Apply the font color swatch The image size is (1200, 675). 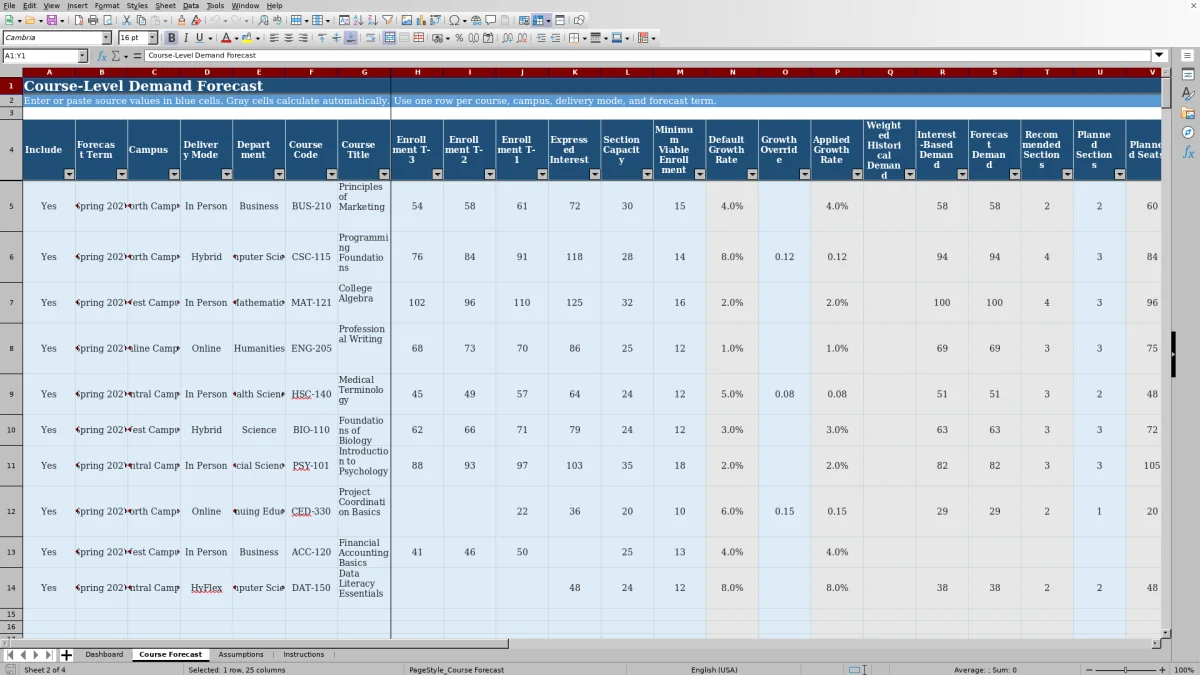pos(226,38)
